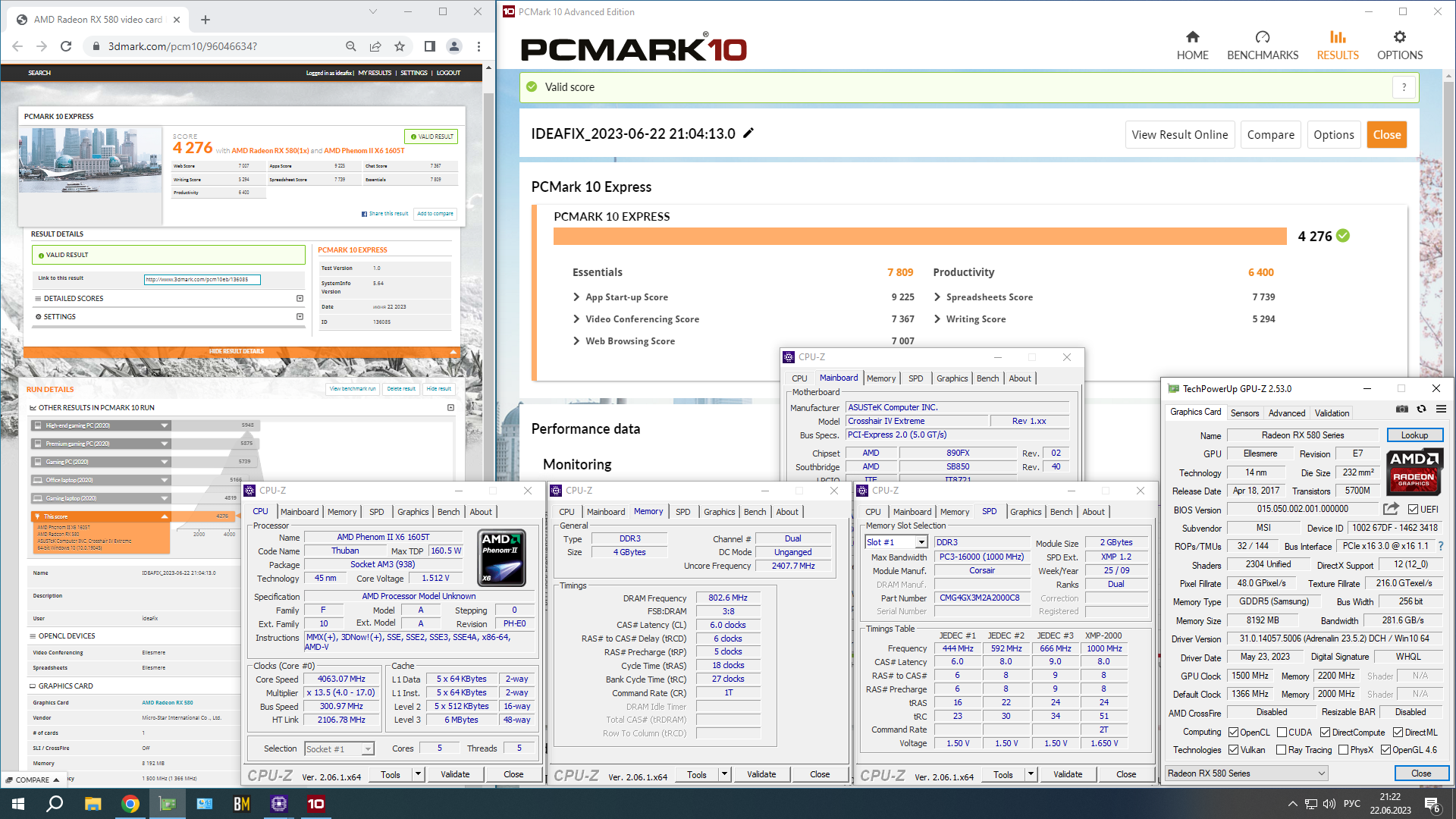1456x819 pixels.
Task: Toggle OpenGL 4.6 checkbox in GPU-Z
Action: pos(1385,750)
